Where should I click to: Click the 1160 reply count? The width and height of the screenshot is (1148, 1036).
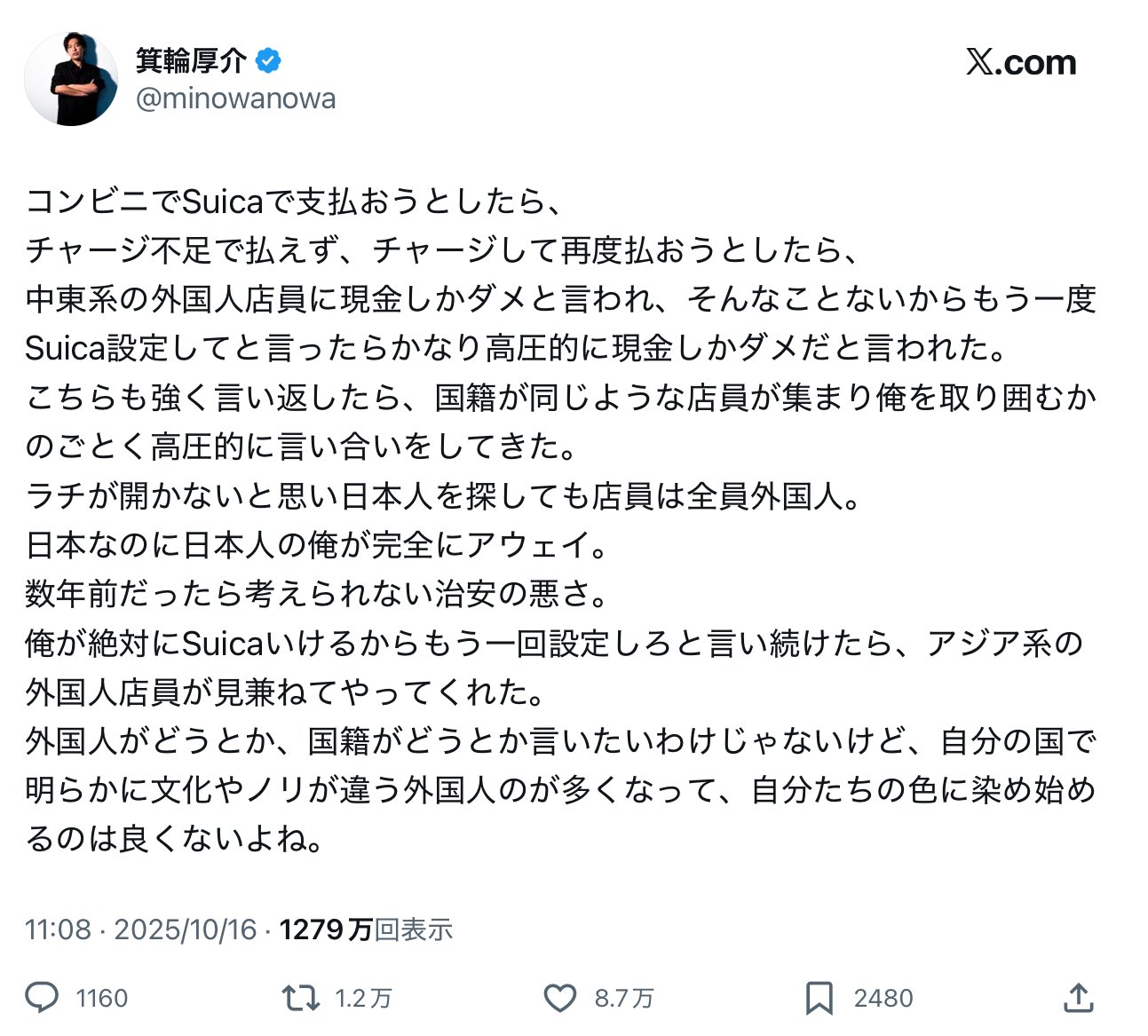click(x=102, y=999)
